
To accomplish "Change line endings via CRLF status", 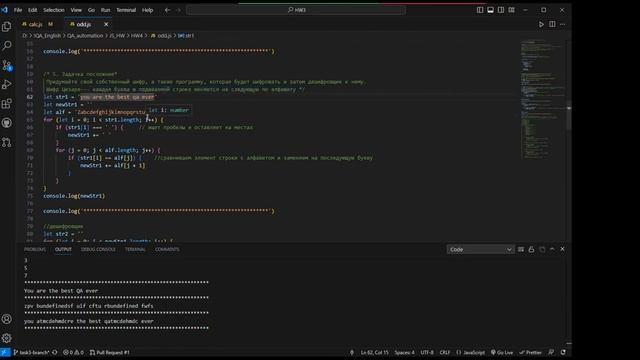I will tap(445, 352).
